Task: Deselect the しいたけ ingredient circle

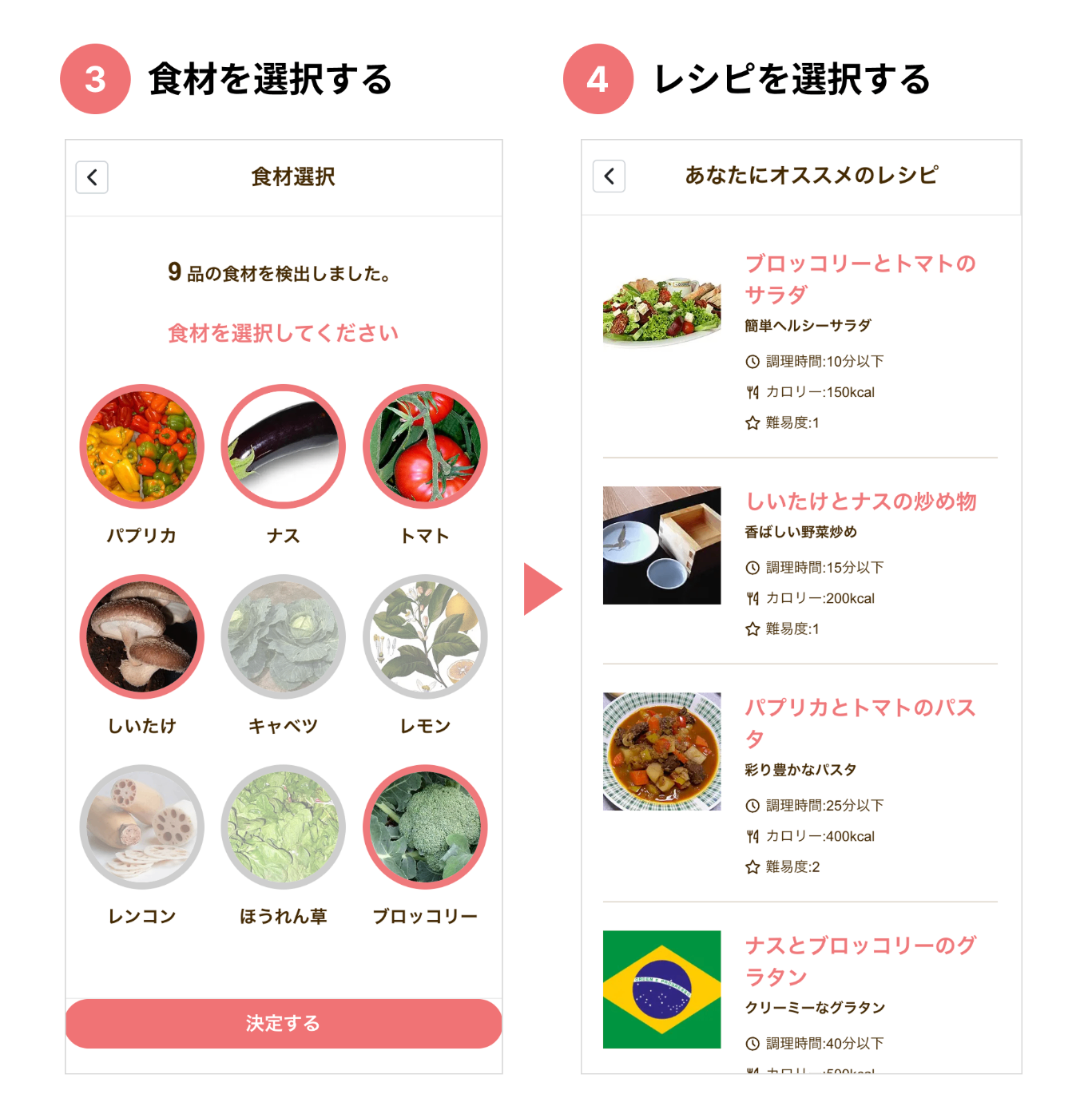Action: point(142,636)
